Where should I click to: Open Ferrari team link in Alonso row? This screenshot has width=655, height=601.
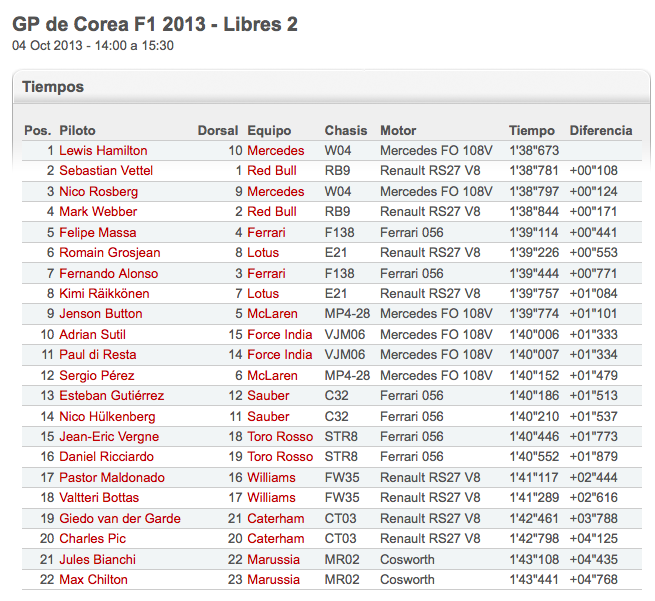(267, 273)
